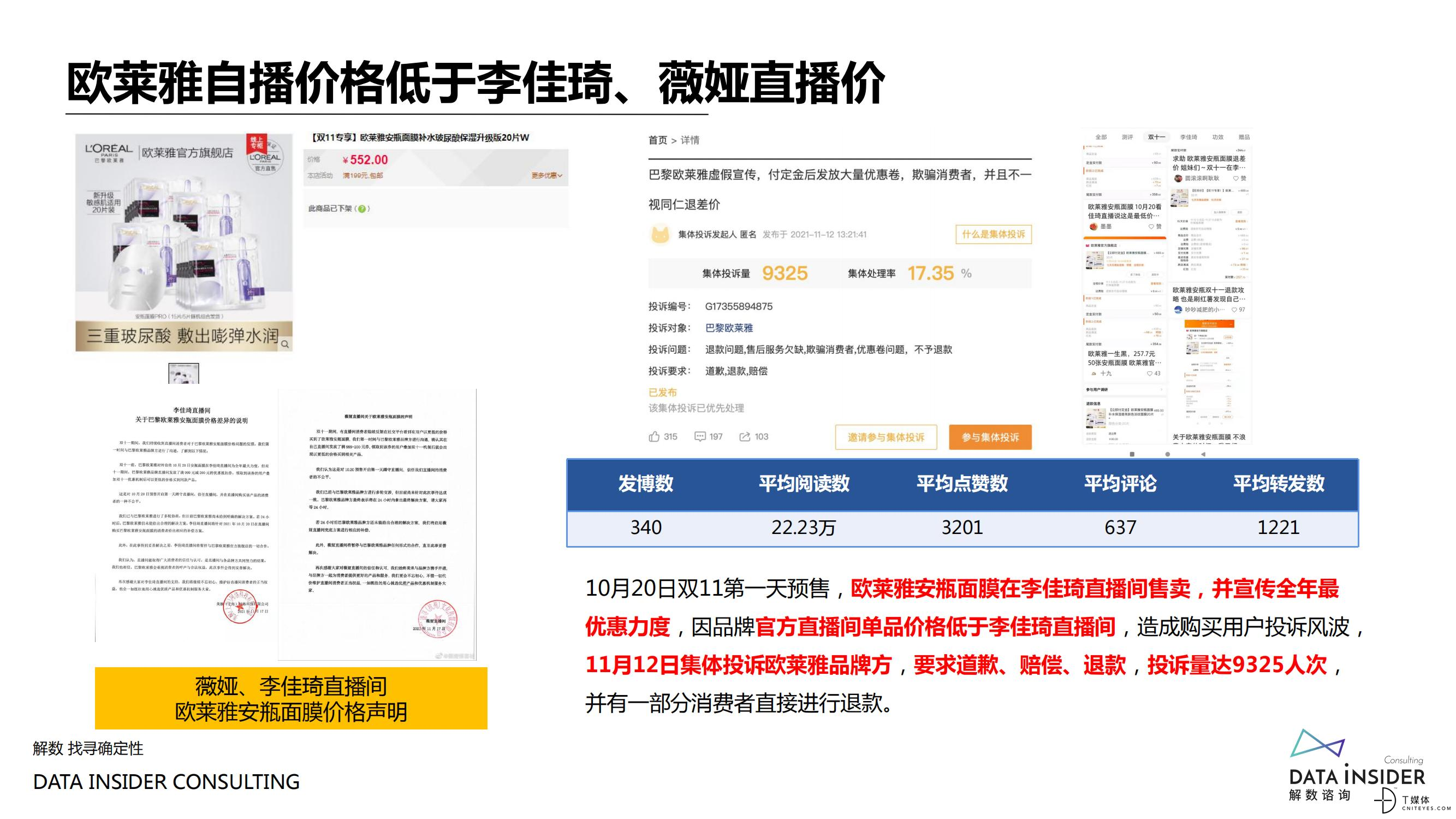Click the green help icon beside 此商品已下架
Screen dimensions: 1456x819
[362, 209]
